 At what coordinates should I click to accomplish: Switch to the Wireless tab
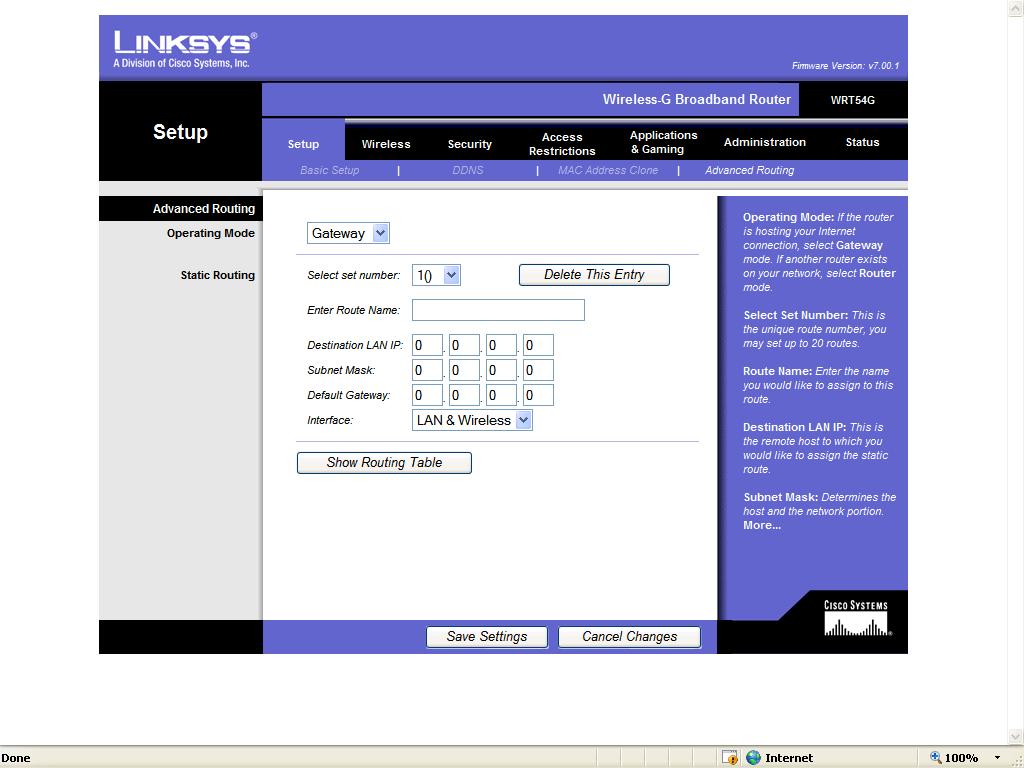point(386,144)
